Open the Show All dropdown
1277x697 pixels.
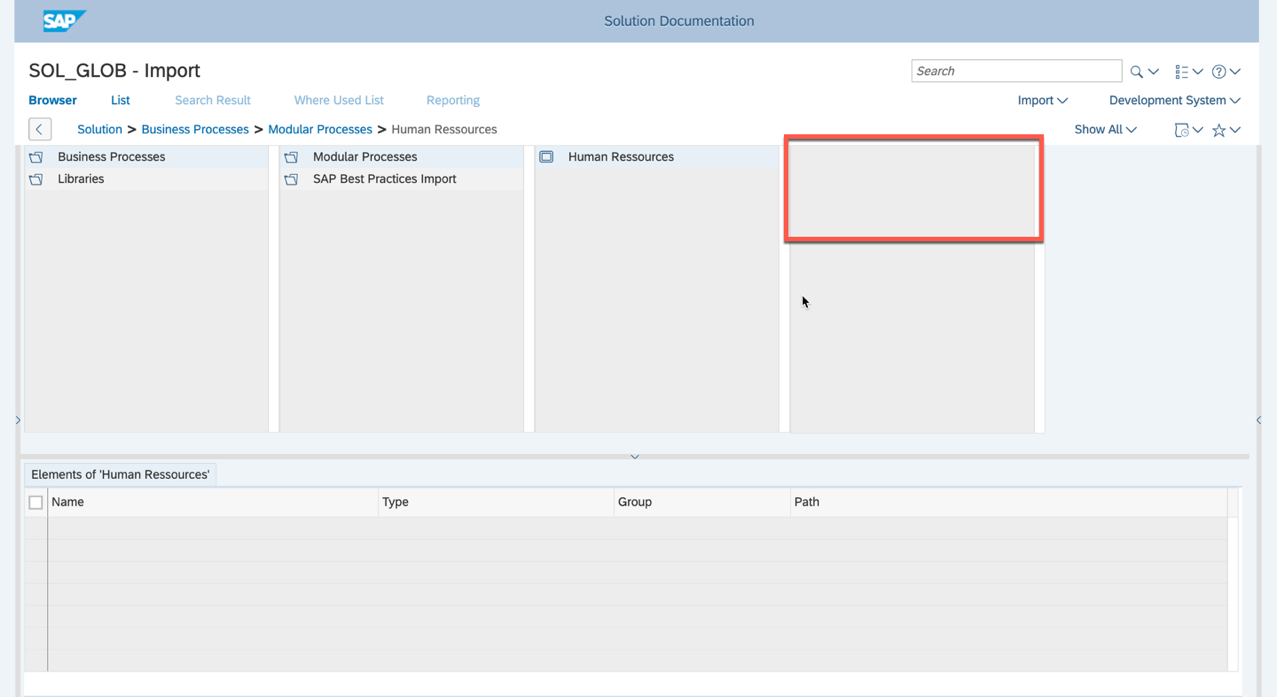pos(1104,129)
